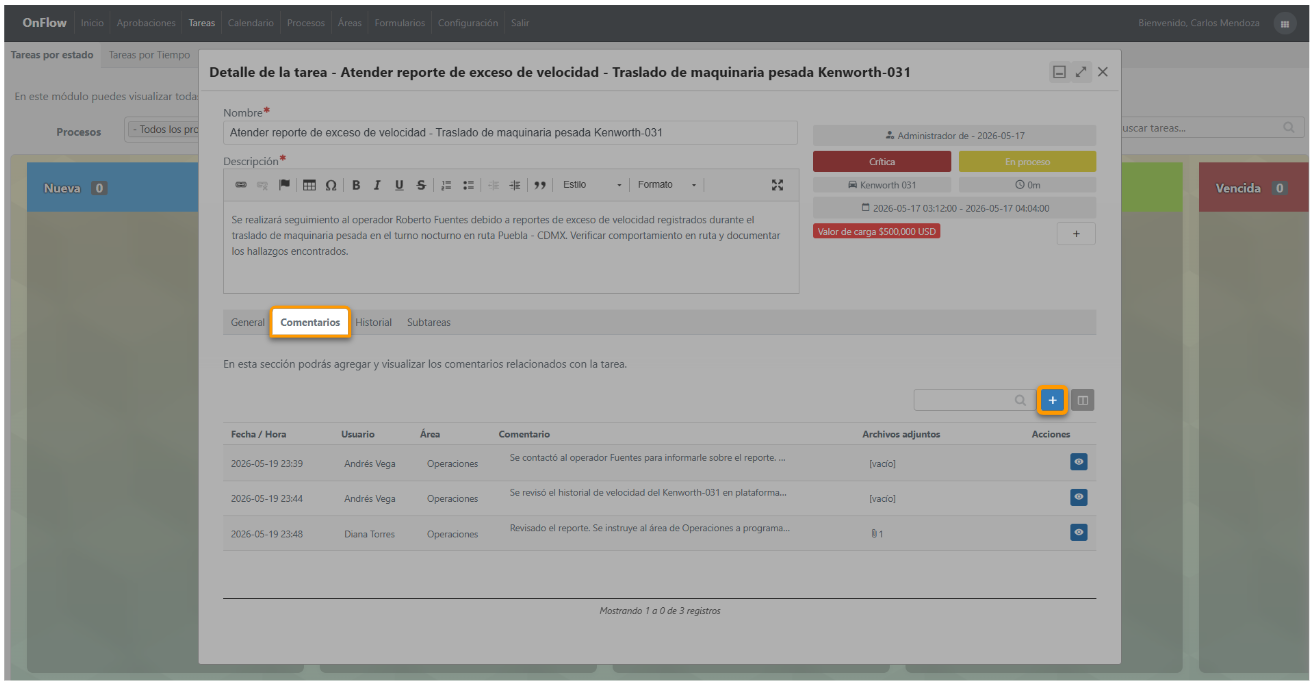The height and width of the screenshot is (685, 1316).
Task: Click the Kenworth 031 vehicle button
Action: 882,185
